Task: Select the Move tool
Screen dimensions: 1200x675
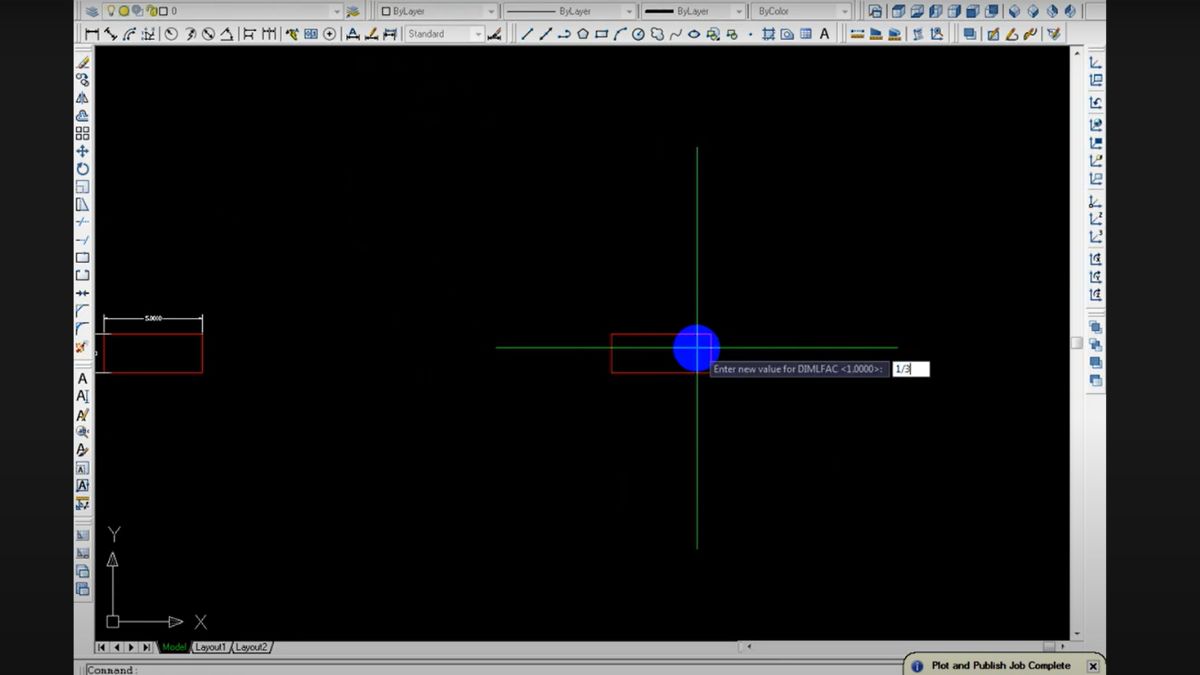Action: pos(83,151)
